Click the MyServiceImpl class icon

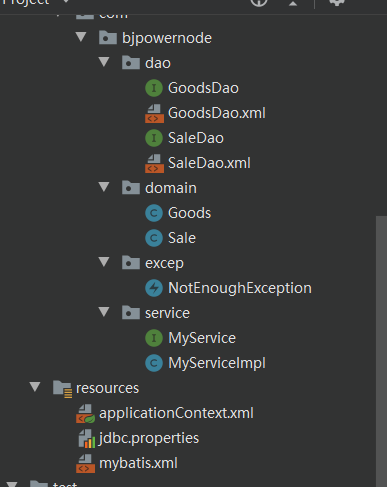coord(154,363)
